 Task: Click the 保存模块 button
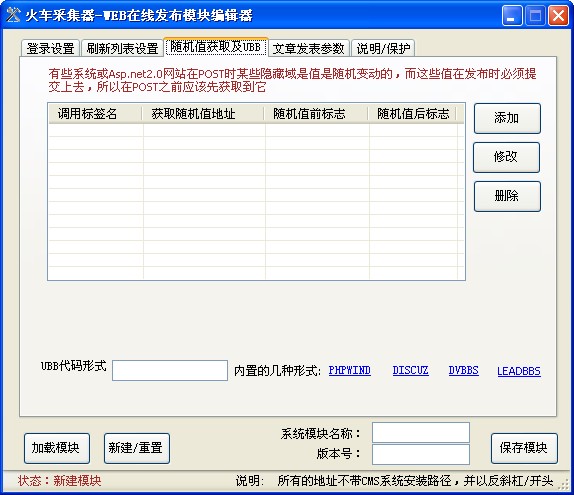(x=524, y=448)
